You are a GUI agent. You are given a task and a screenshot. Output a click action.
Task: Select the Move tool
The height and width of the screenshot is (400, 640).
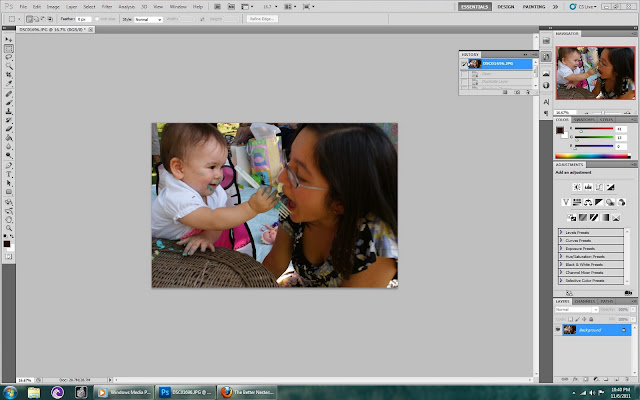pyautogui.click(x=9, y=40)
